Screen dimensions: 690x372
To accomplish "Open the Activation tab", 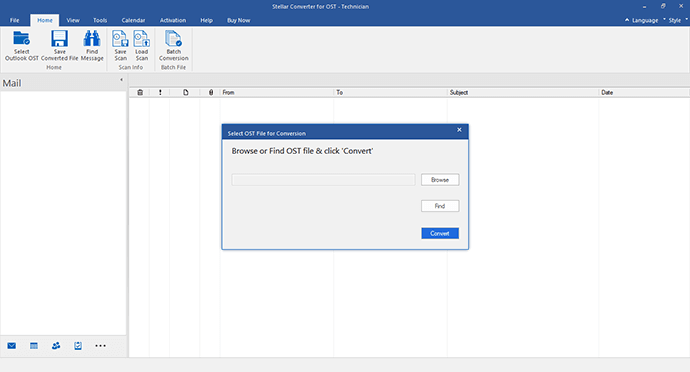I will (x=172, y=20).
